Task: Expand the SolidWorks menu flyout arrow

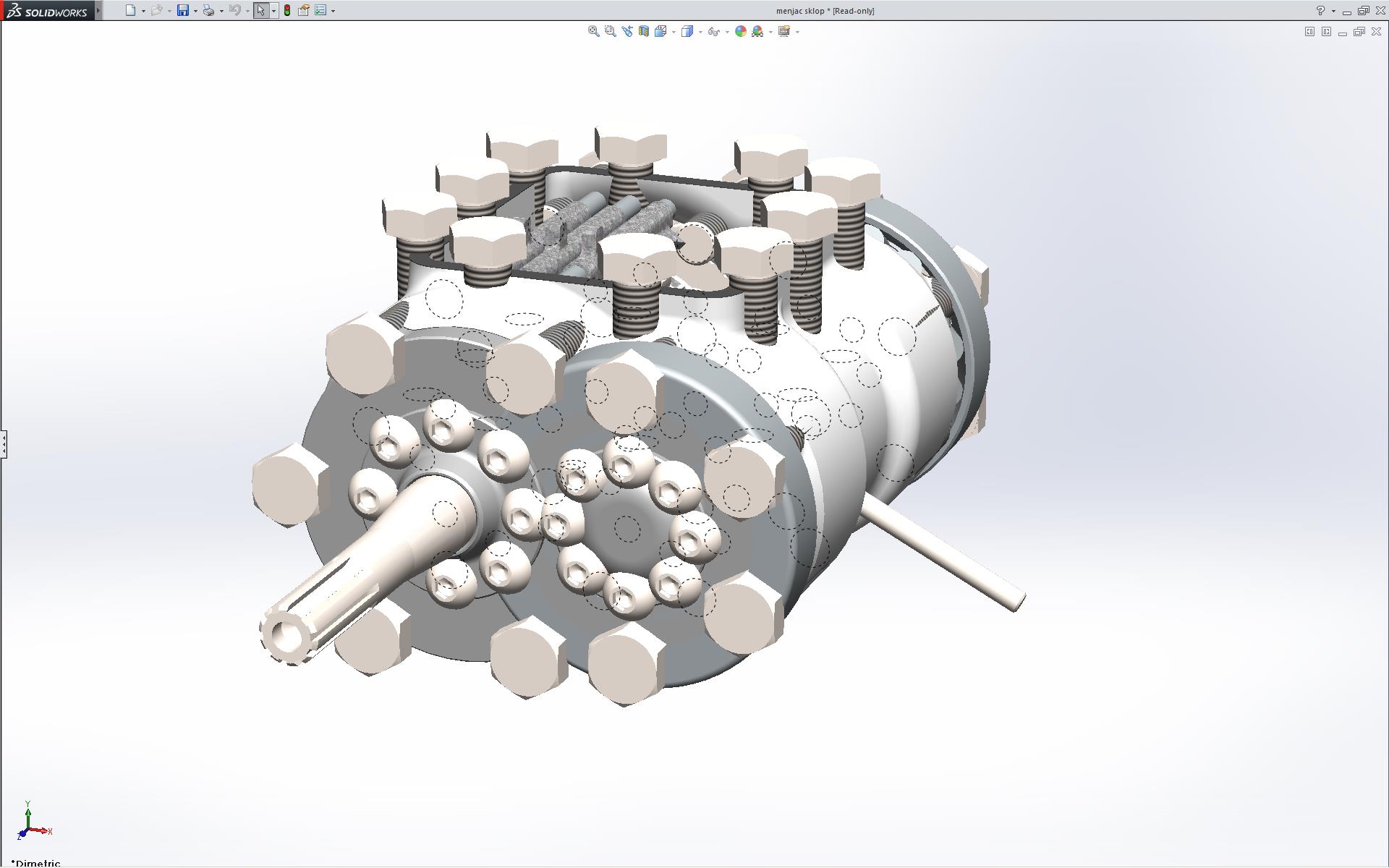Action: (98, 10)
